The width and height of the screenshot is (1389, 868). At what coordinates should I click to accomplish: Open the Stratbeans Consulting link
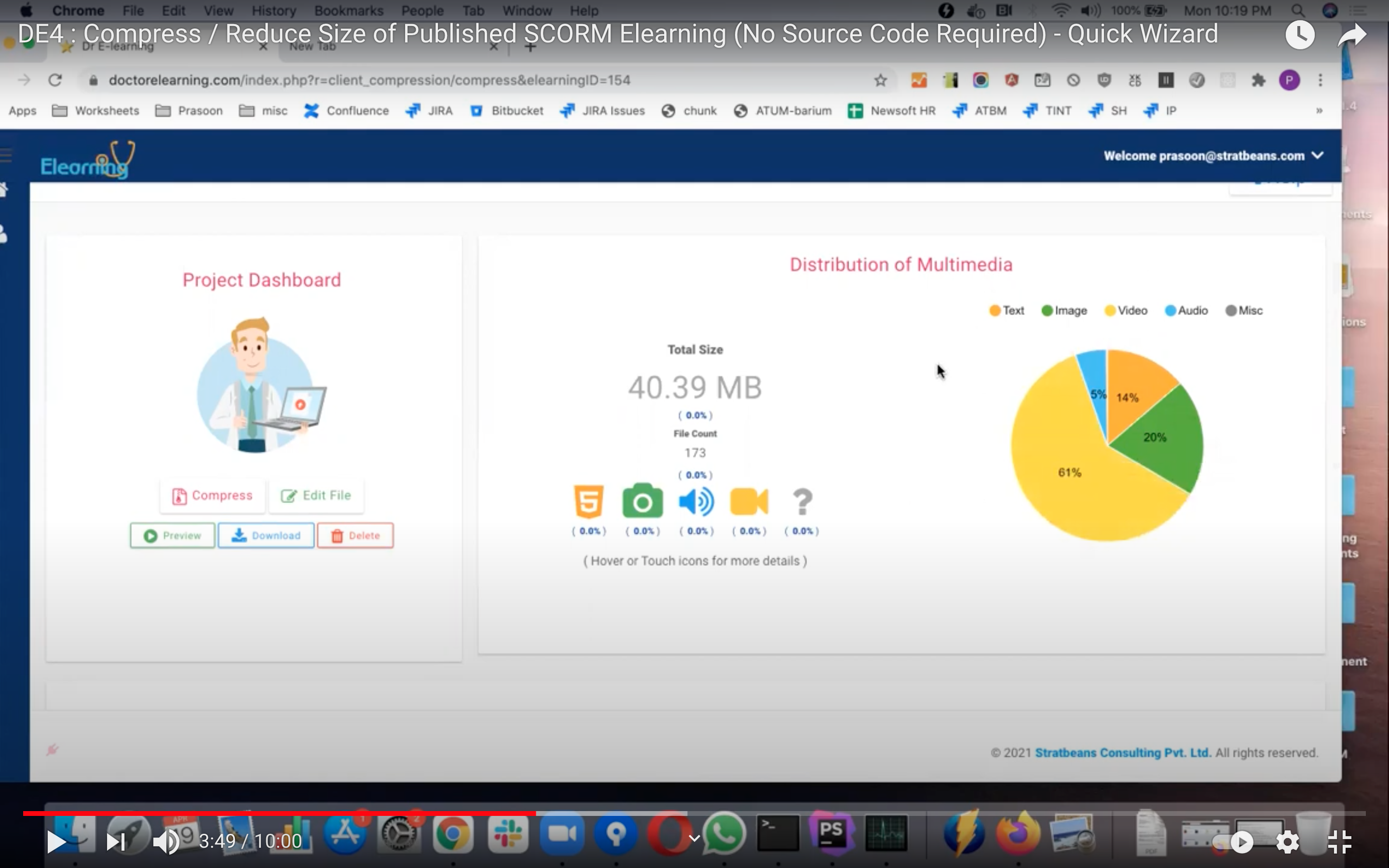pyautogui.click(x=1122, y=752)
